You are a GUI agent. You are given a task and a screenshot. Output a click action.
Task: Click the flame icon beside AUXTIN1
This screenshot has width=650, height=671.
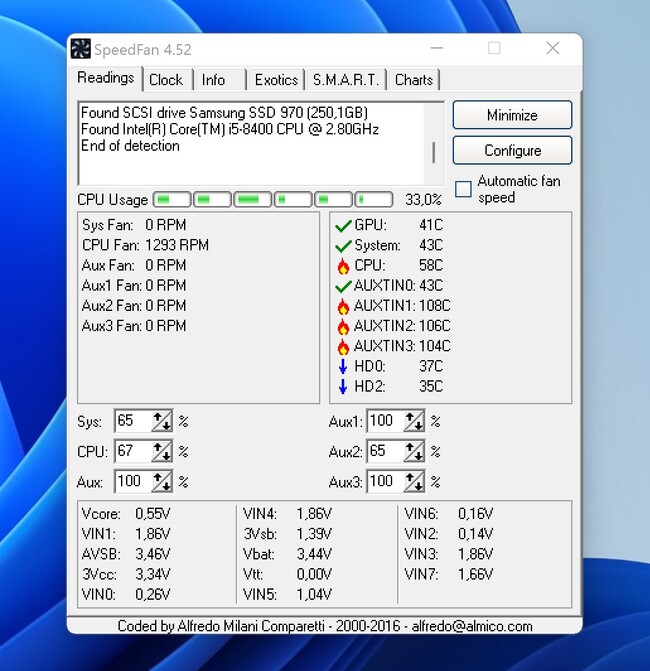click(343, 306)
